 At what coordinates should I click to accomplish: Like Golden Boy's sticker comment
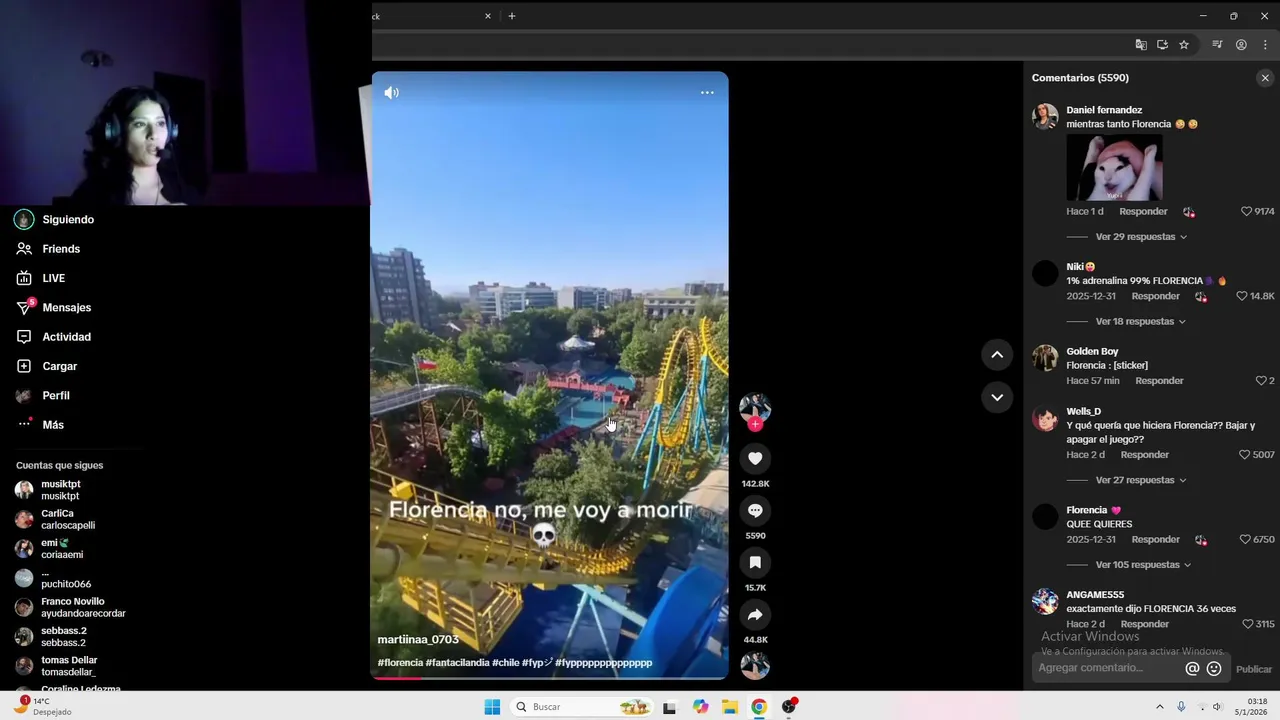click(1261, 381)
